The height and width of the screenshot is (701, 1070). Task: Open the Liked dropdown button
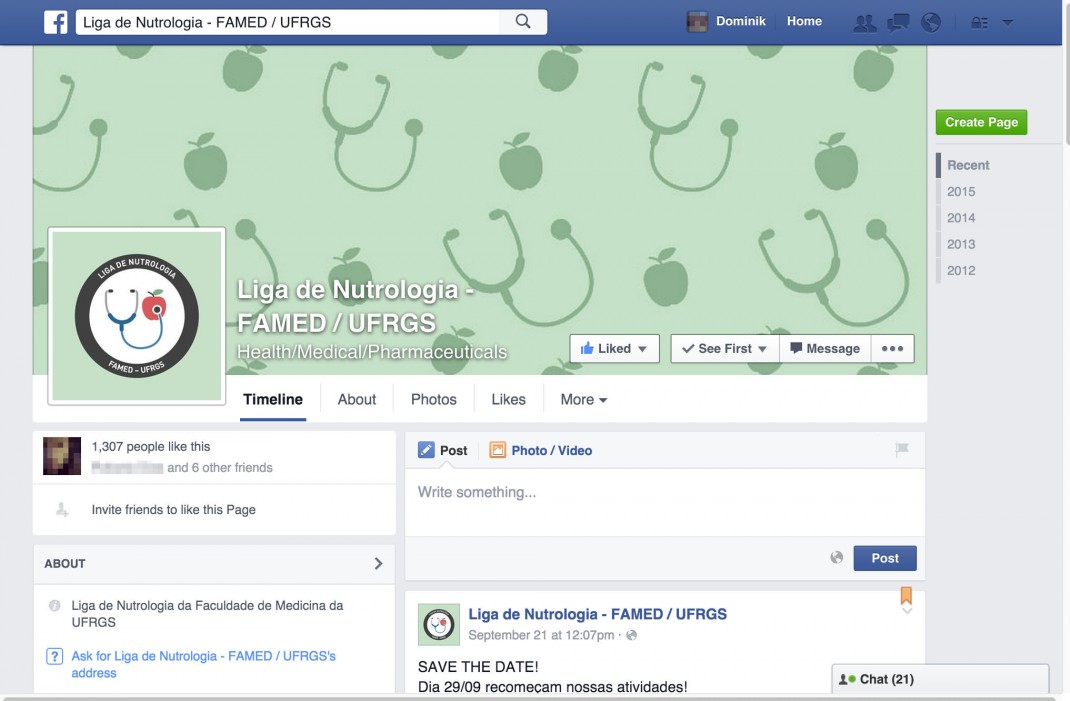[614, 349]
